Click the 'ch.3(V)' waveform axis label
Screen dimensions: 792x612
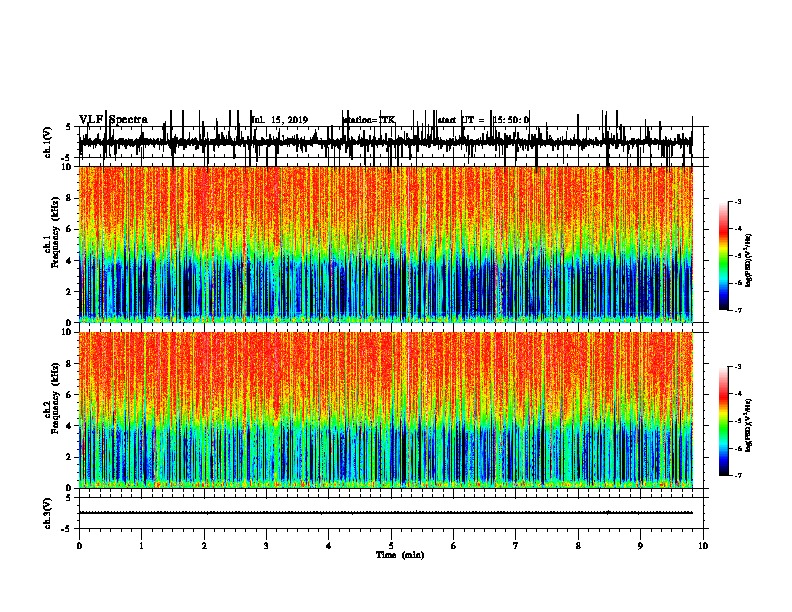click(47, 513)
